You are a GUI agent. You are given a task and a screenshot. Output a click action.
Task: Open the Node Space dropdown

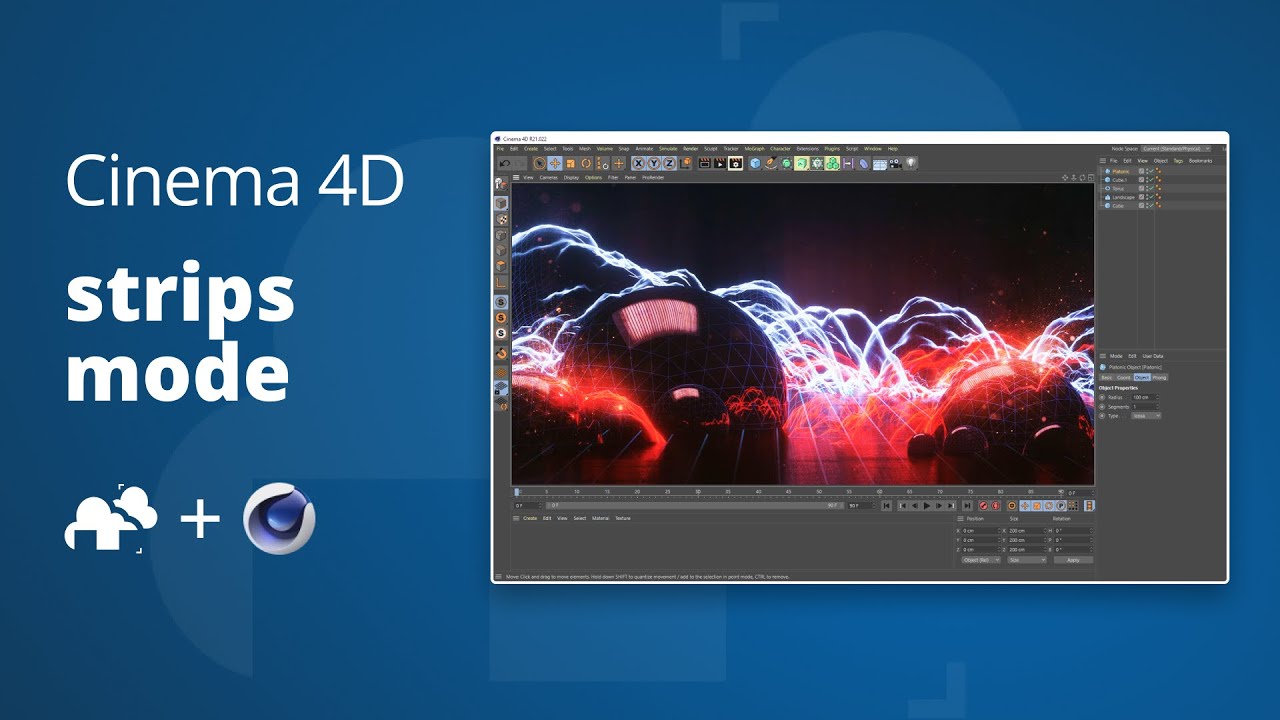click(1176, 148)
